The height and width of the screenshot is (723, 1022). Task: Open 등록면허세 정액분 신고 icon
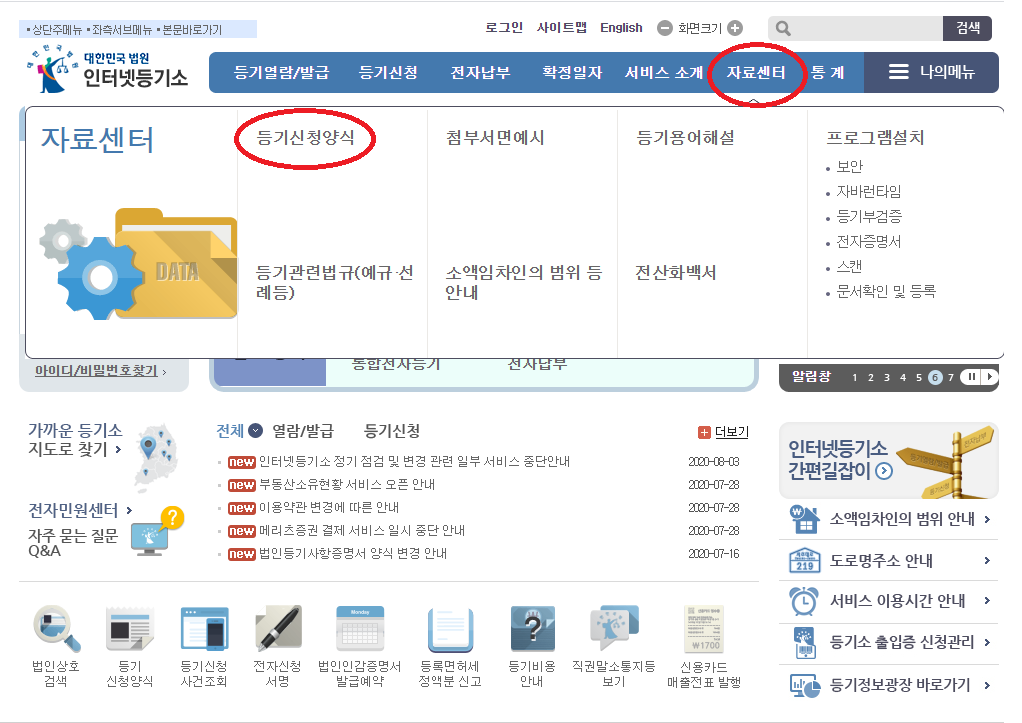click(450, 629)
